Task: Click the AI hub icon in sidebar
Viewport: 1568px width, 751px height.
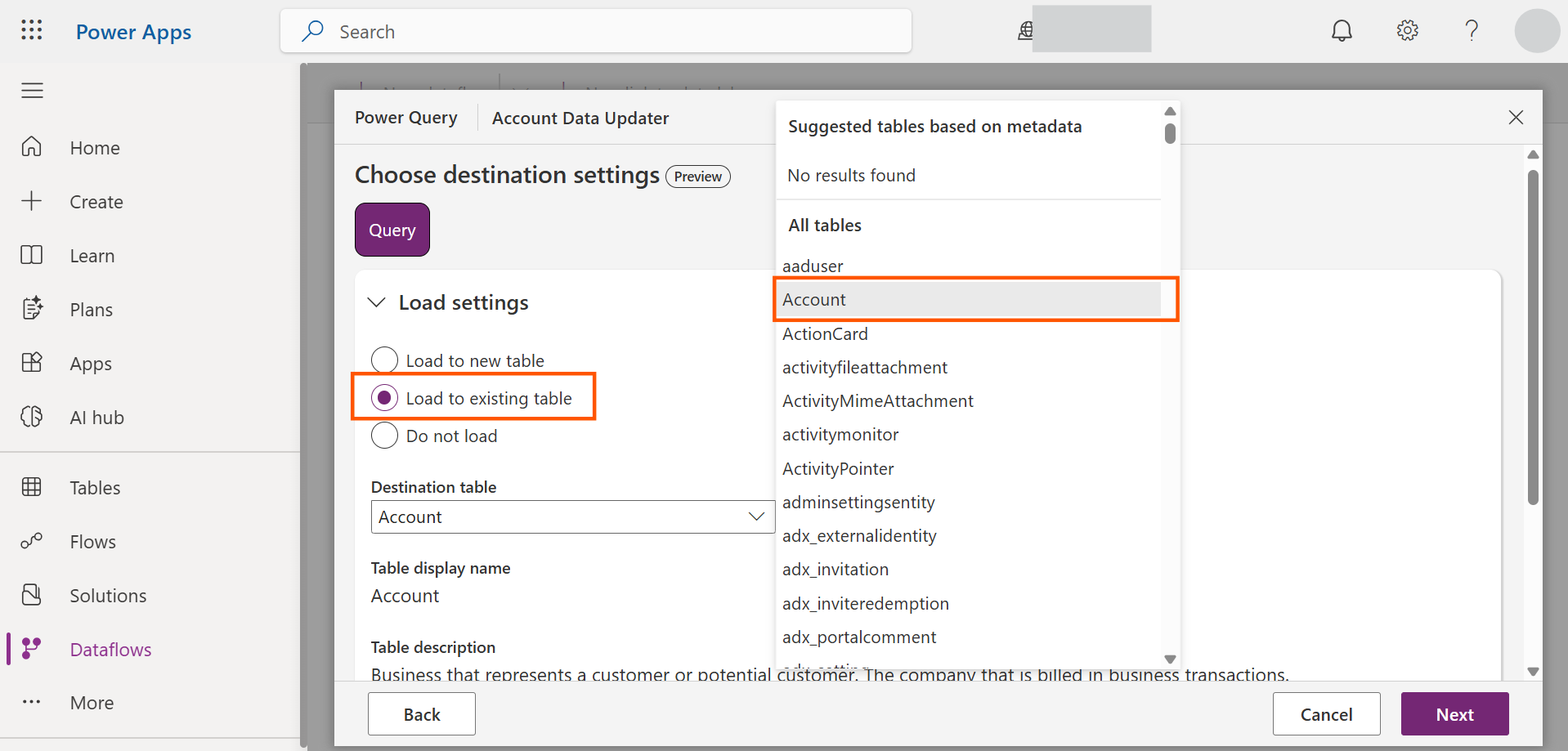Action: 32,417
